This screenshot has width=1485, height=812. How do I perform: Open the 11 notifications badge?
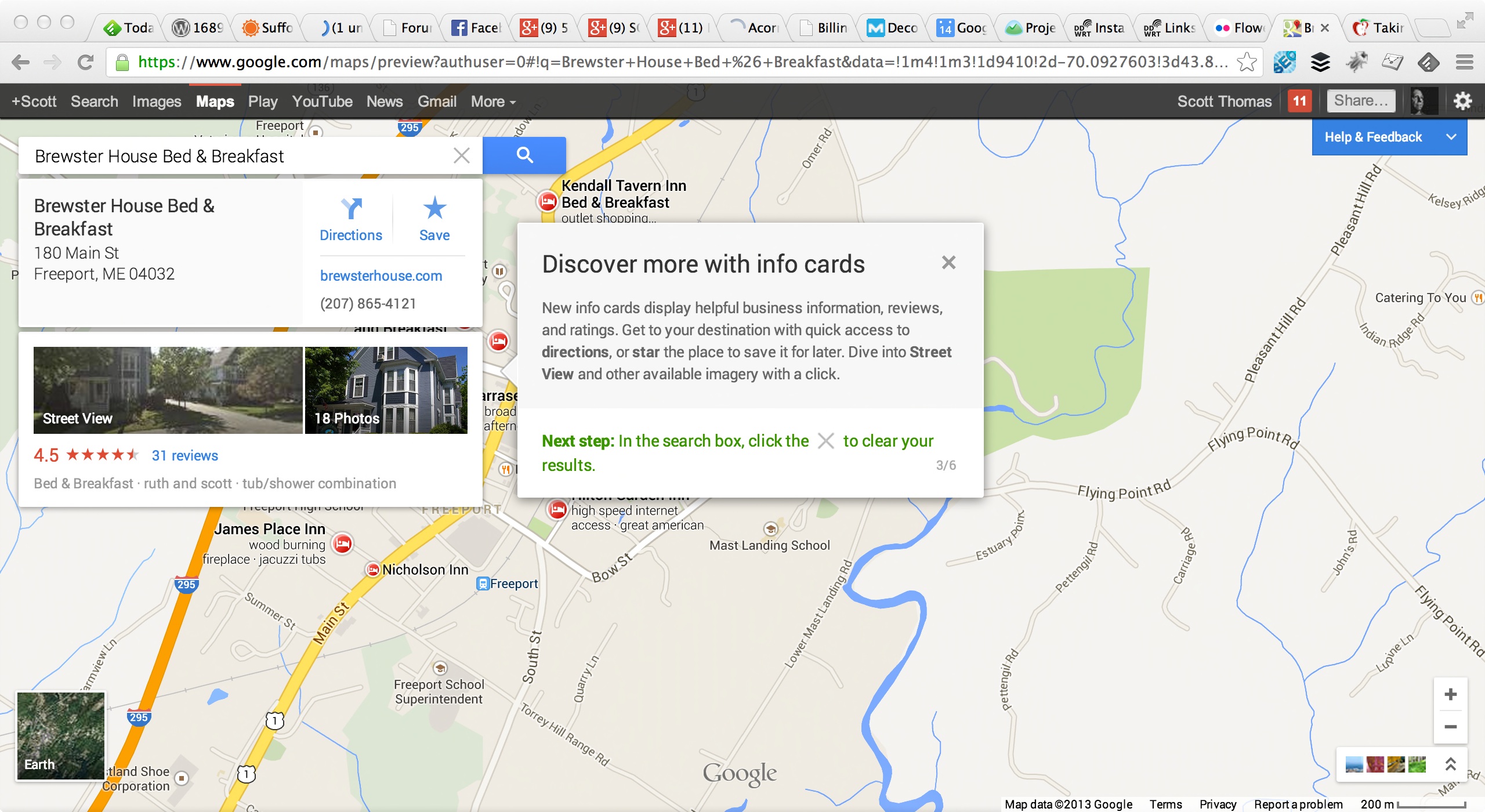(x=1299, y=101)
